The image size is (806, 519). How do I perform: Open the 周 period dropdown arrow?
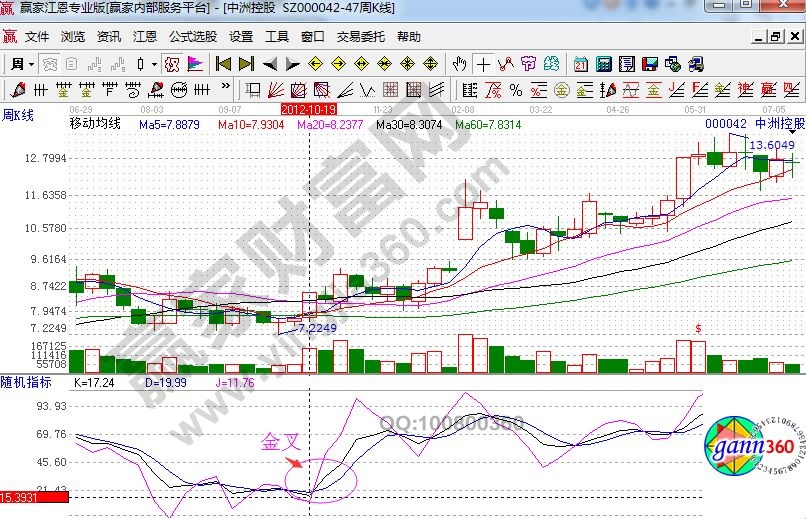pos(32,64)
